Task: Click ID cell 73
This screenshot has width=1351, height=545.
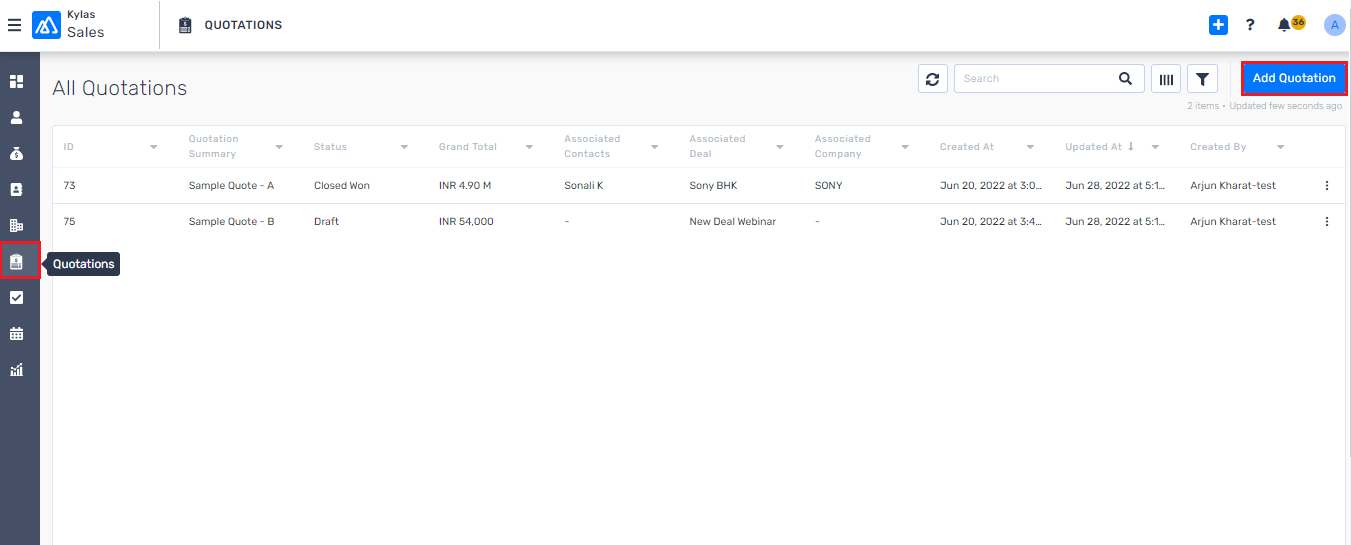Action: [x=69, y=185]
